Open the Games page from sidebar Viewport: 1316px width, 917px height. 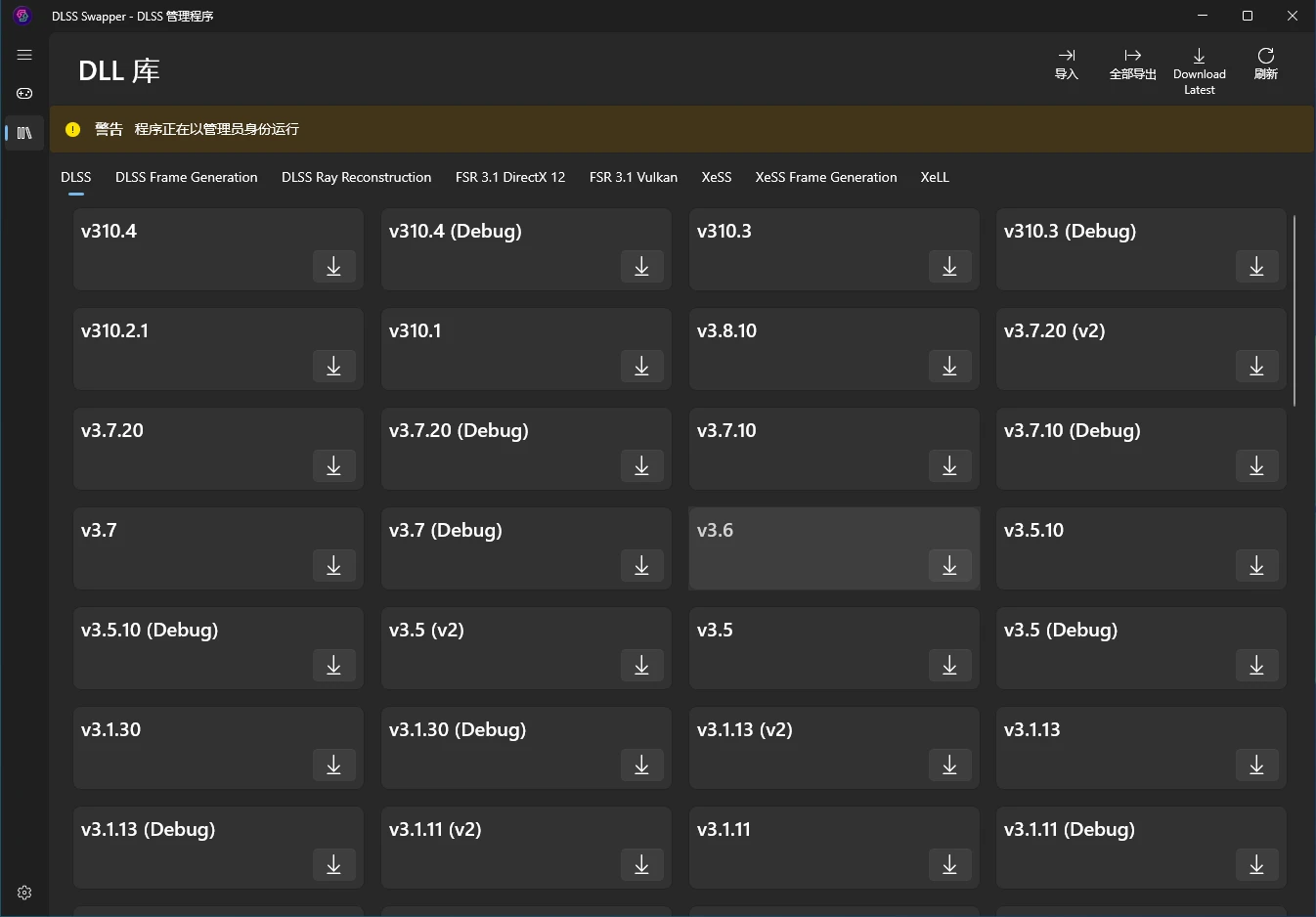pyautogui.click(x=24, y=94)
